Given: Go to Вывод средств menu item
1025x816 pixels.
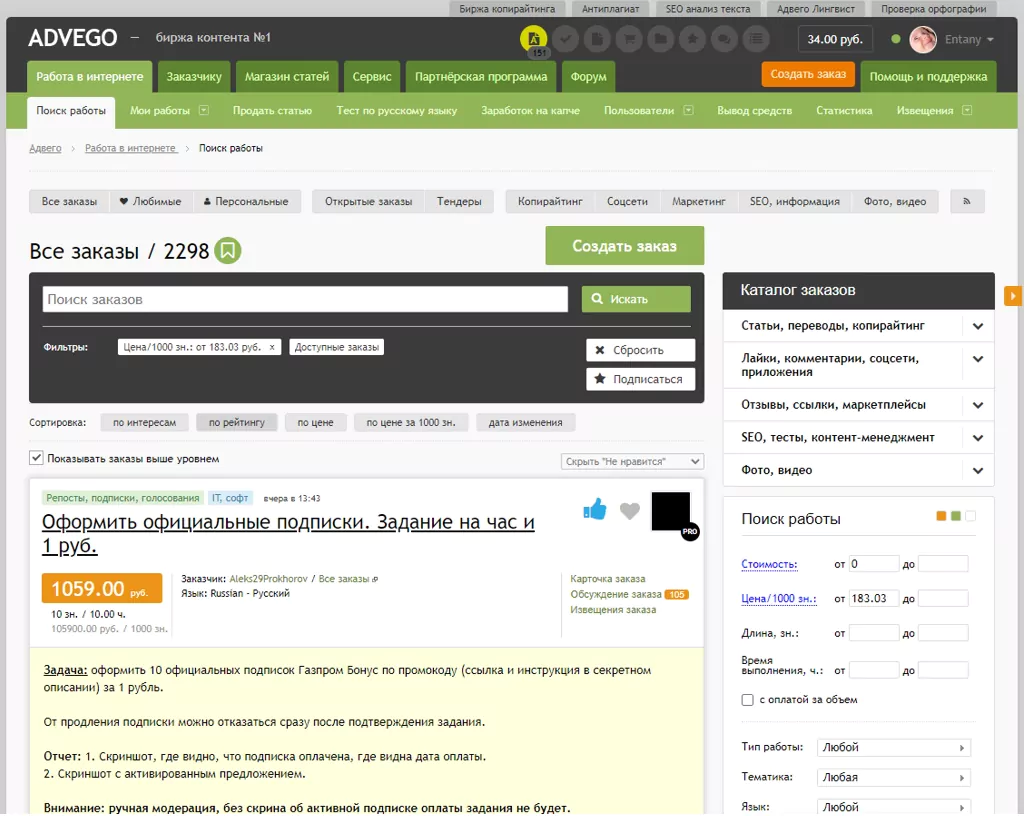Looking at the screenshot, I should pos(754,110).
